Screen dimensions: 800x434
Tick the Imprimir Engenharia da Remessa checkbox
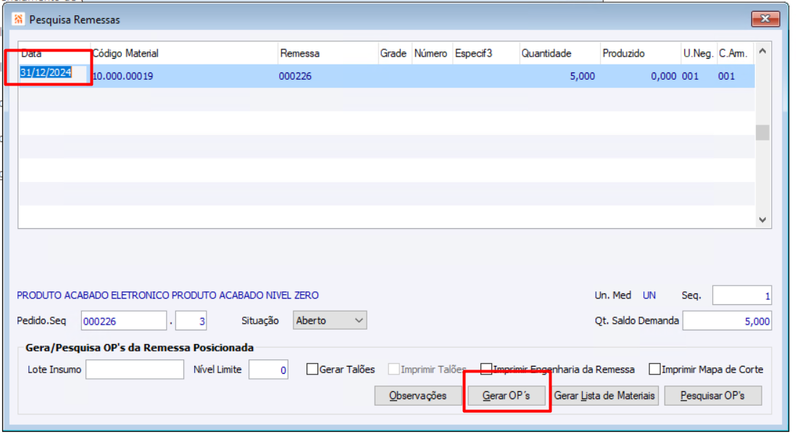coord(486,369)
